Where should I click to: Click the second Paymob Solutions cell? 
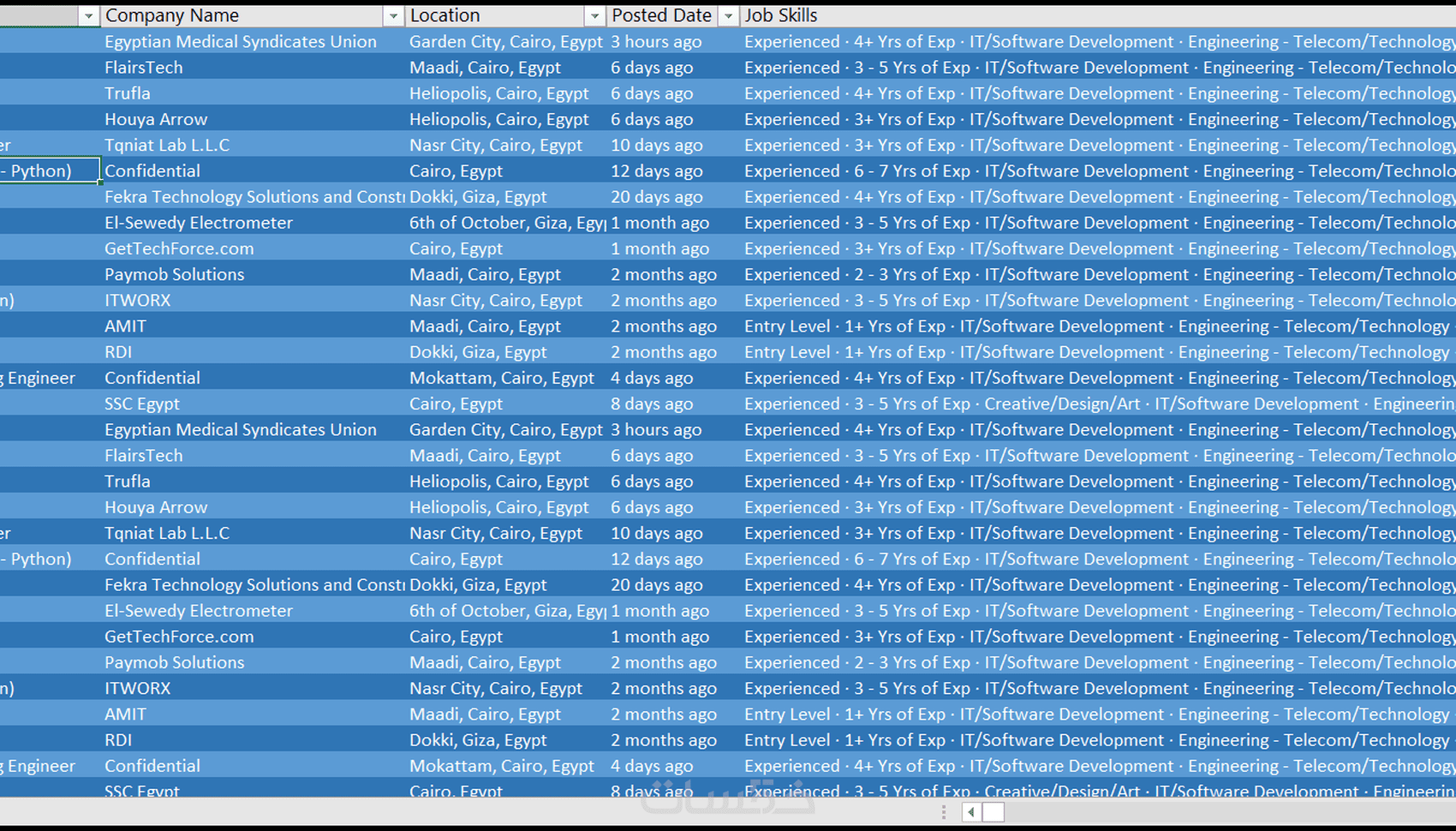tap(253, 662)
